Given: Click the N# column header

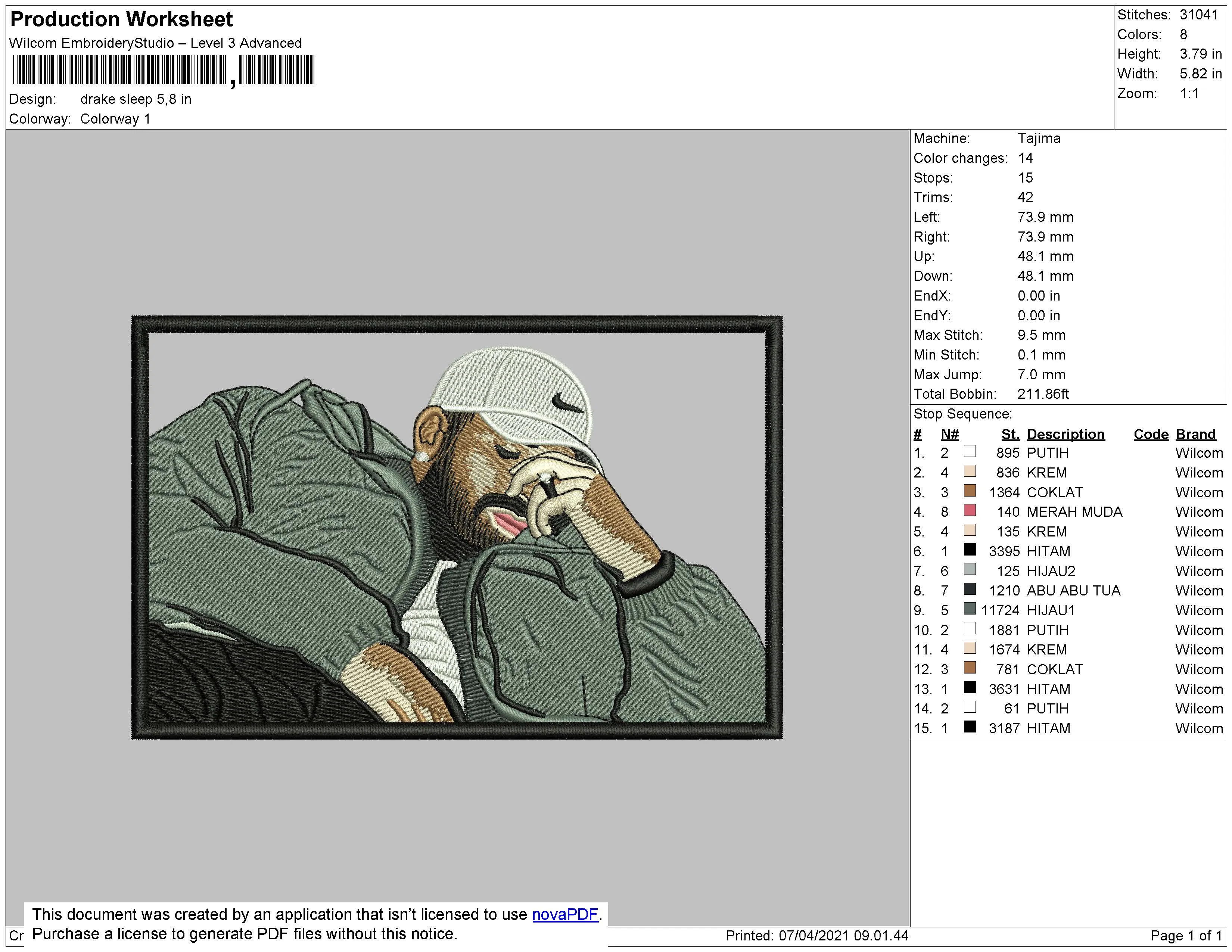Looking at the screenshot, I should (949, 434).
